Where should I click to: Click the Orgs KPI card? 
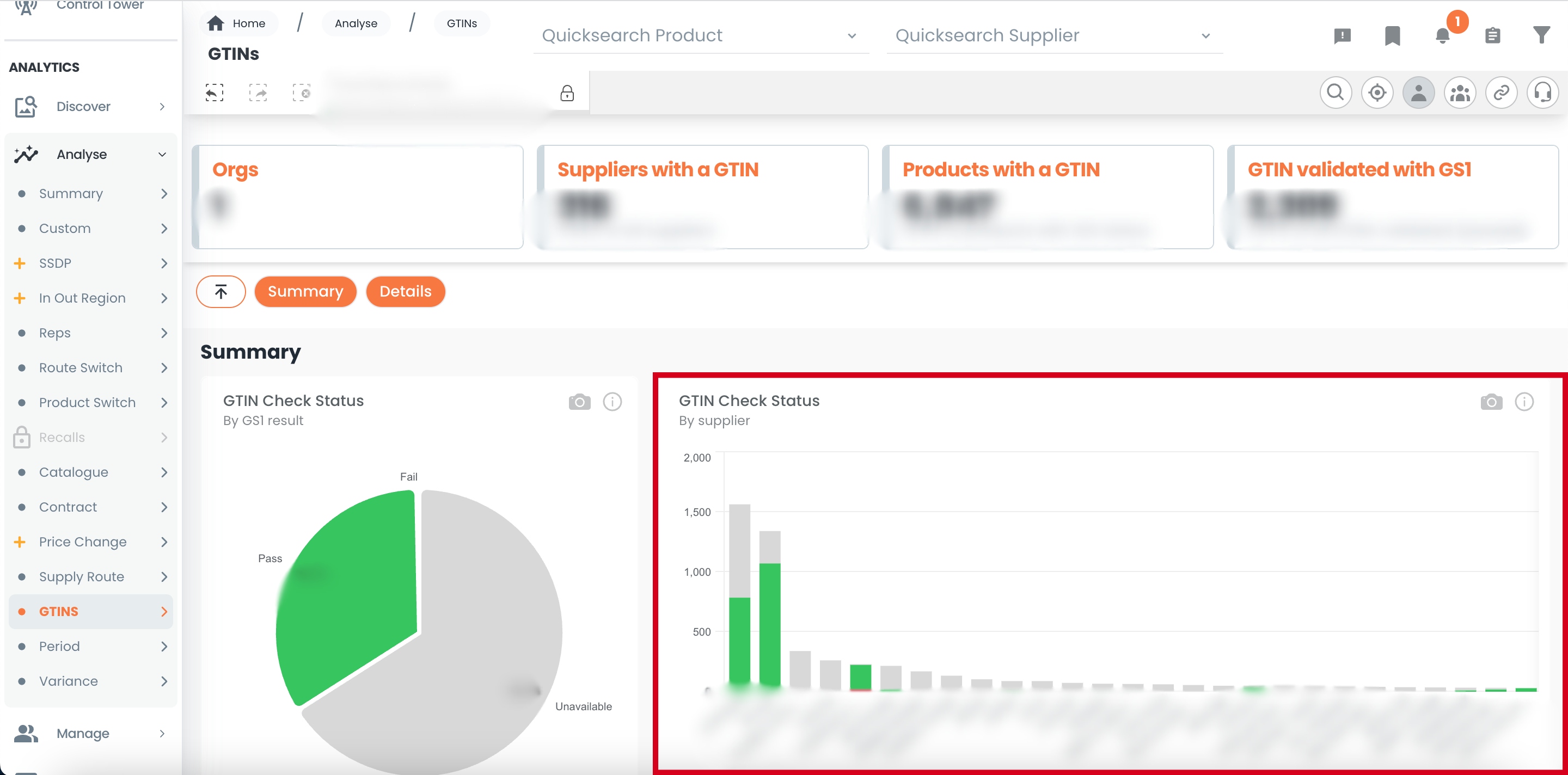pyautogui.click(x=357, y=196)
